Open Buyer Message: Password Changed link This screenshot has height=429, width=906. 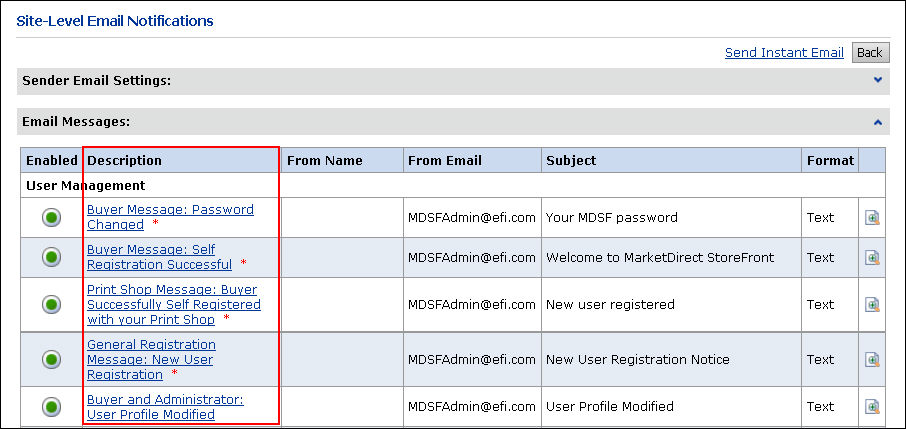(170, 210)
